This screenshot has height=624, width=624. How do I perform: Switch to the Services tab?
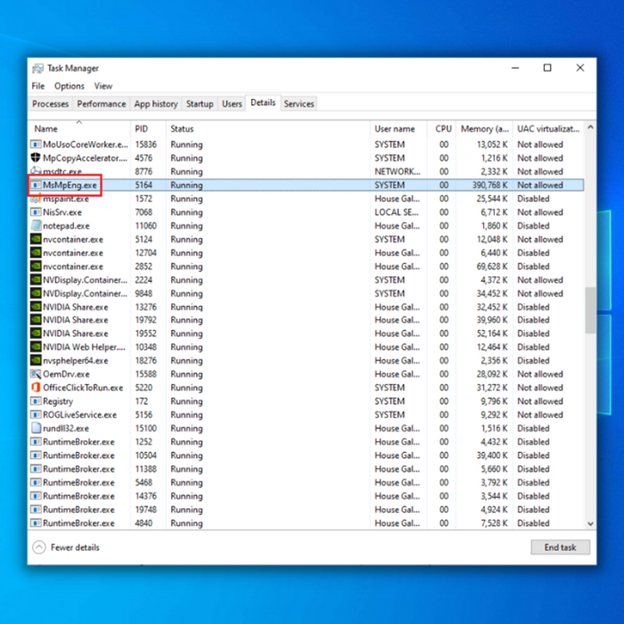299,104
